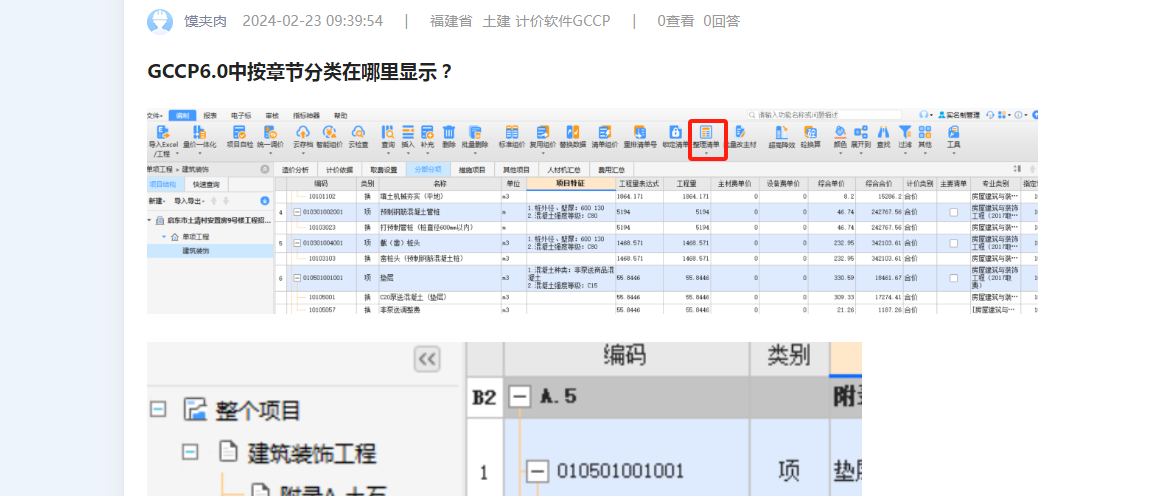Switch to the 措施项目 tab

pyautogui.click(x=472, y=170)
